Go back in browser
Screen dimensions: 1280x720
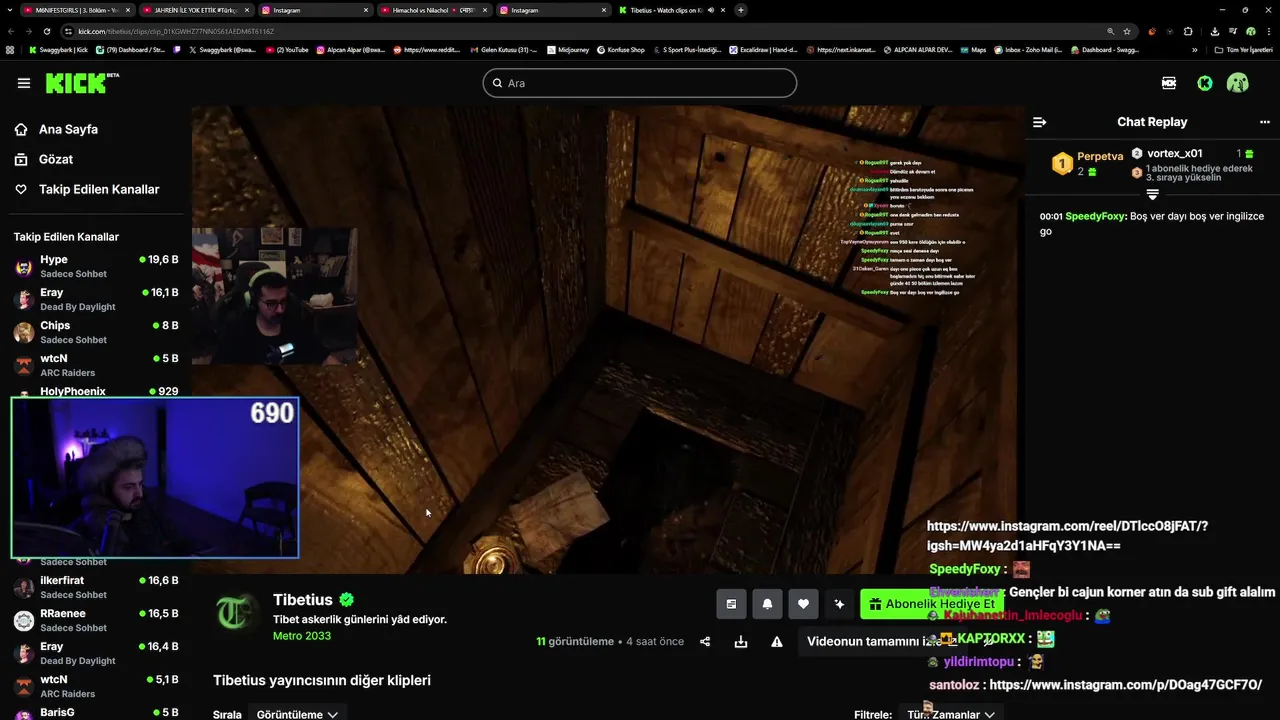[x=13, y=31]
